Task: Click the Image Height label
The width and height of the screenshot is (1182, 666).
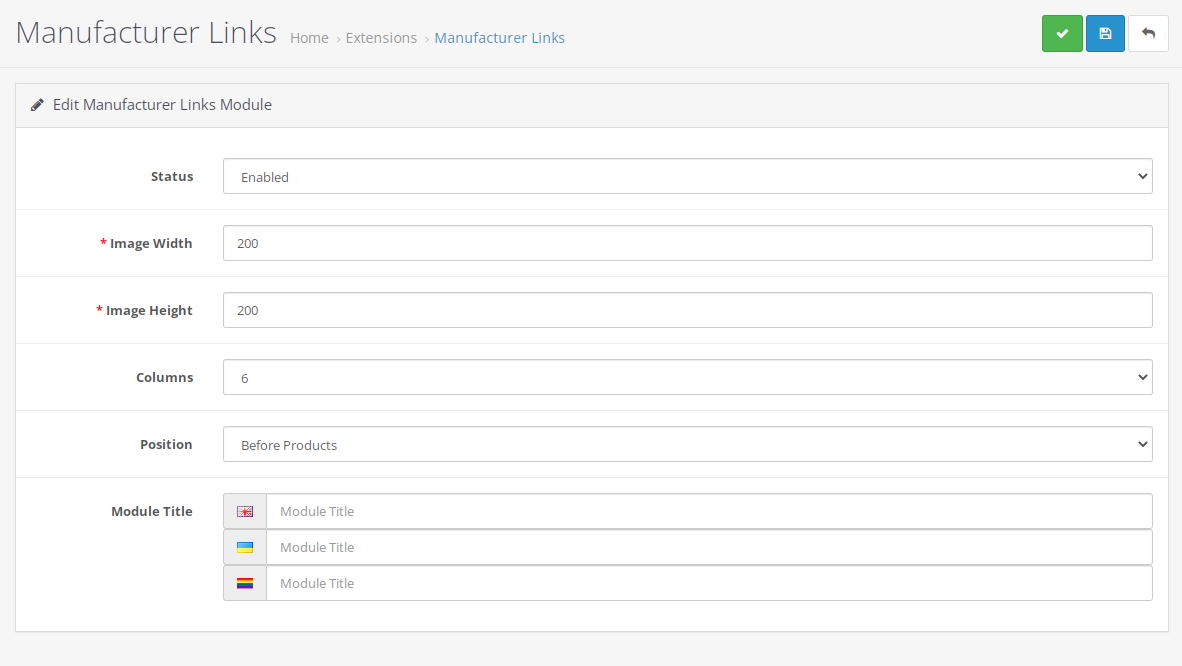Action: click(149, 310)
